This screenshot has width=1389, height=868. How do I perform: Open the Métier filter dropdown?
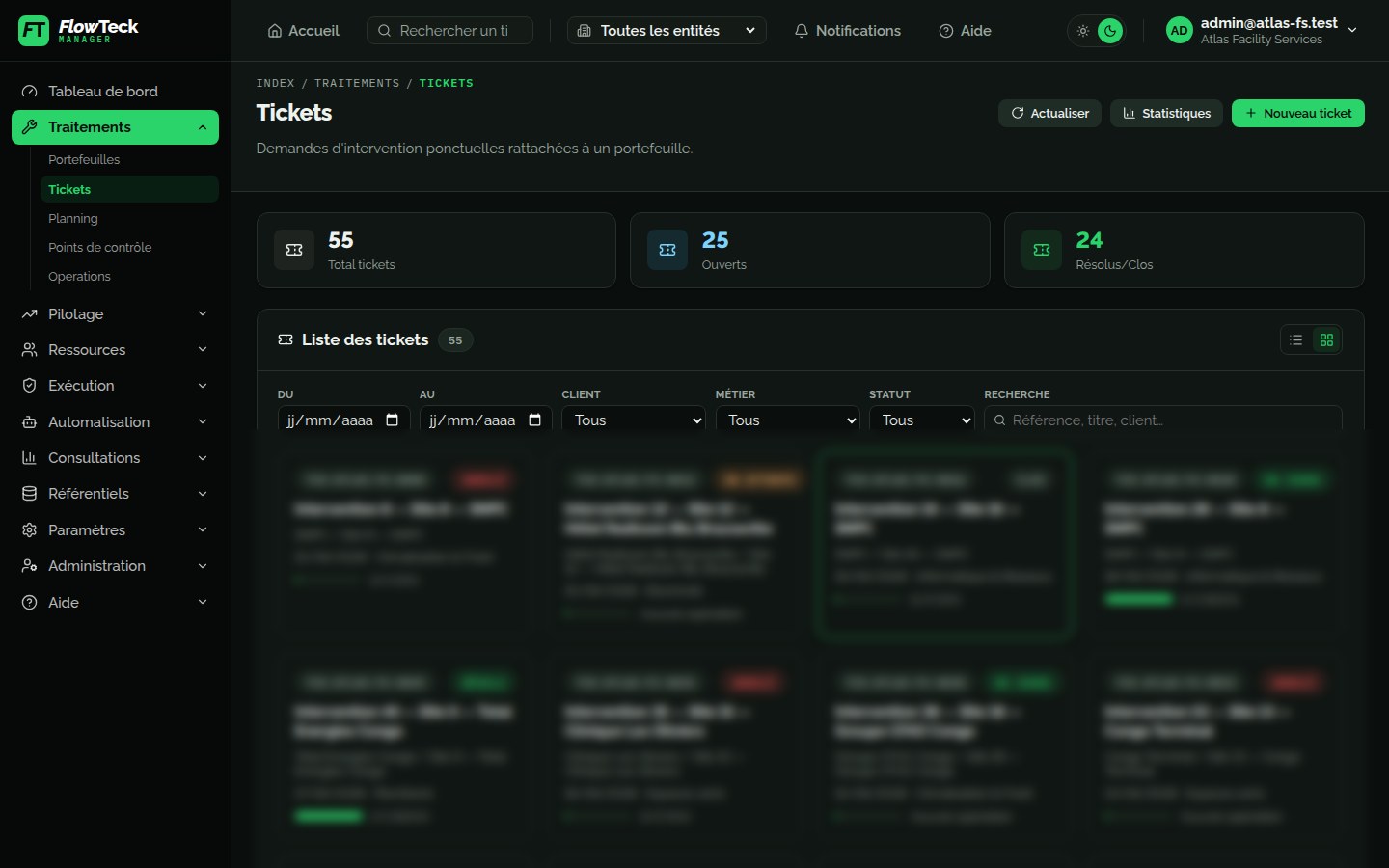click(788, 420)
